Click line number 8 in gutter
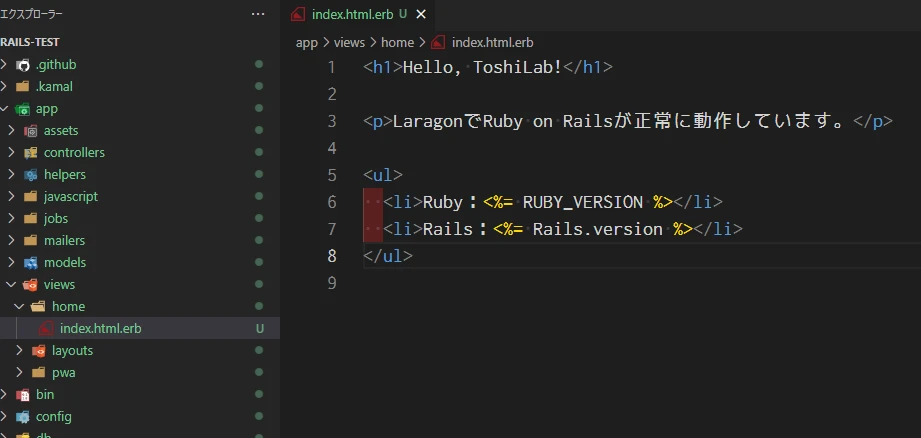The width and height of the screenshot is (921, 438). point(332,256)
